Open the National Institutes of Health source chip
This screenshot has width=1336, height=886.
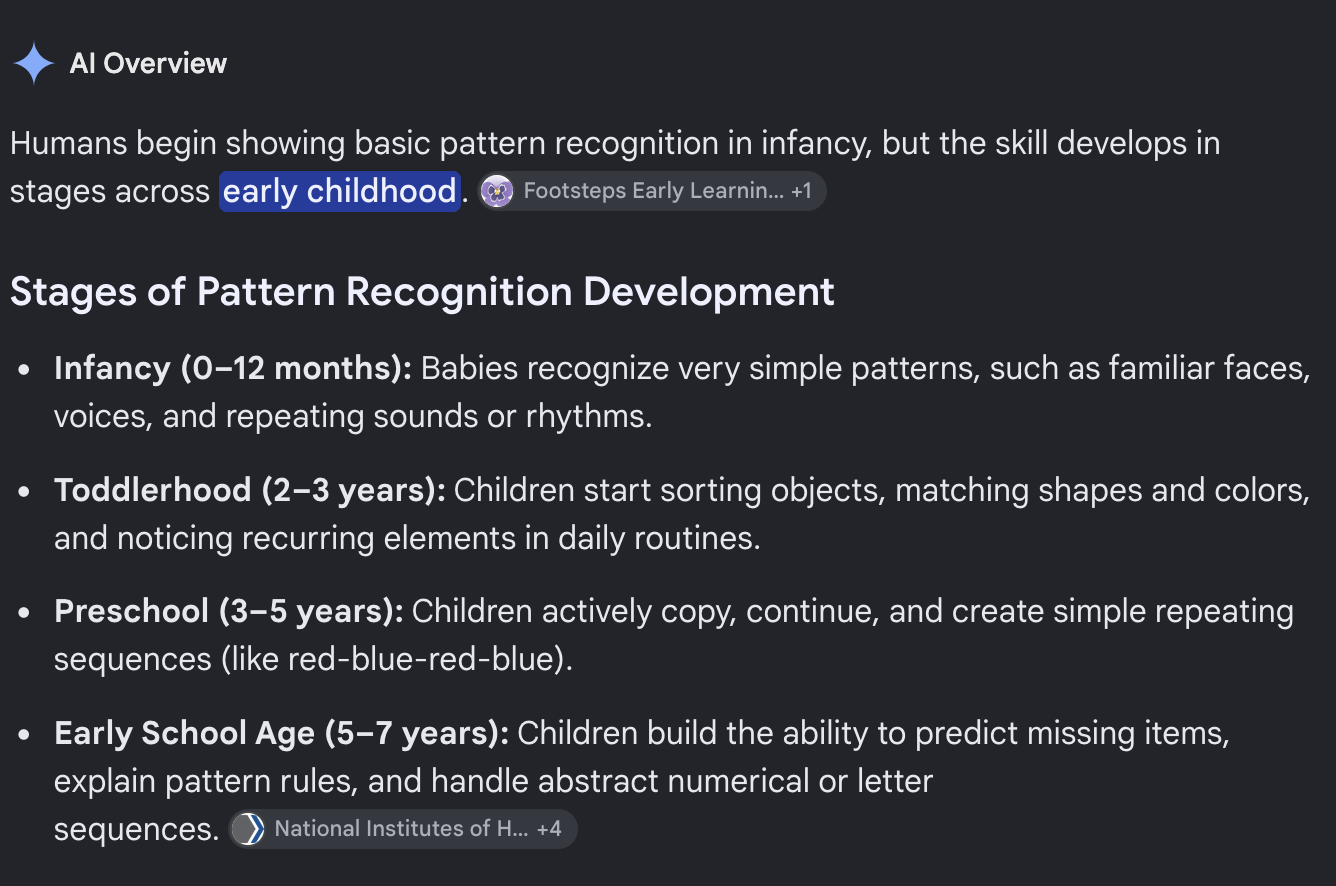pyautogui.click(x=403, y=829)
